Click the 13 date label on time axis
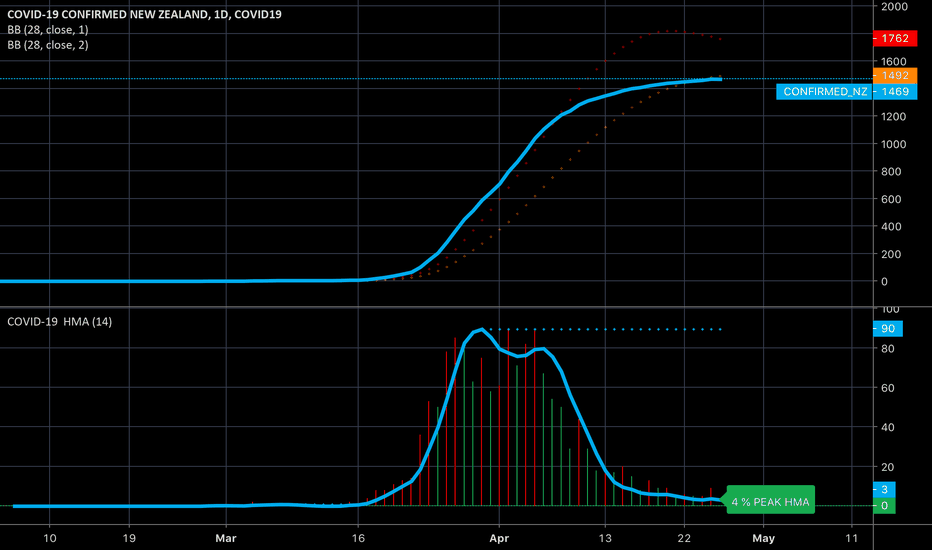This screenshot has height=550, width=932. pos(605,538)
